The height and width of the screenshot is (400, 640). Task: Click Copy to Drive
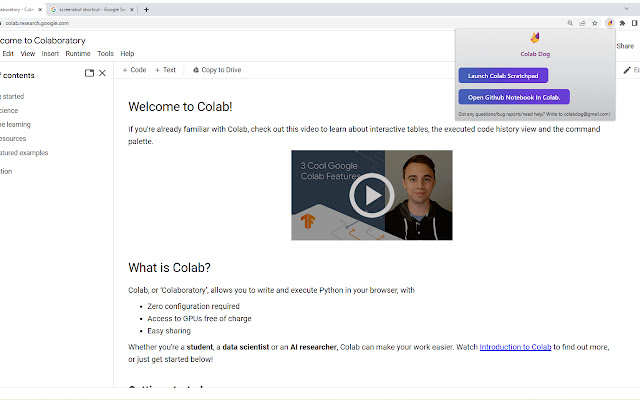coord(217,70)
